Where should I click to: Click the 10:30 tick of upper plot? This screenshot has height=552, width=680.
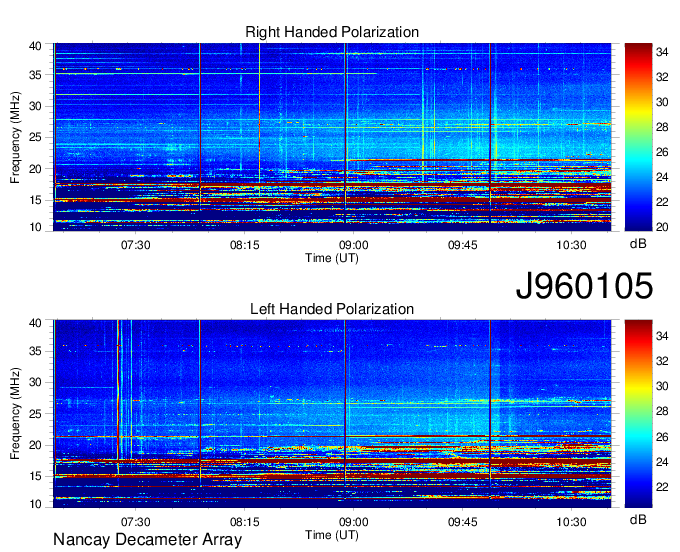(572, 245)
